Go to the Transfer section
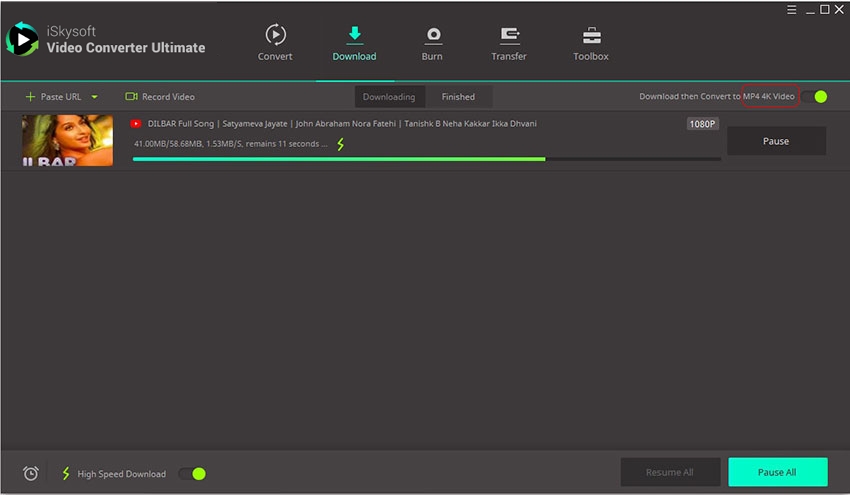Viewport: 850px width, 495px height. (509, 35)
